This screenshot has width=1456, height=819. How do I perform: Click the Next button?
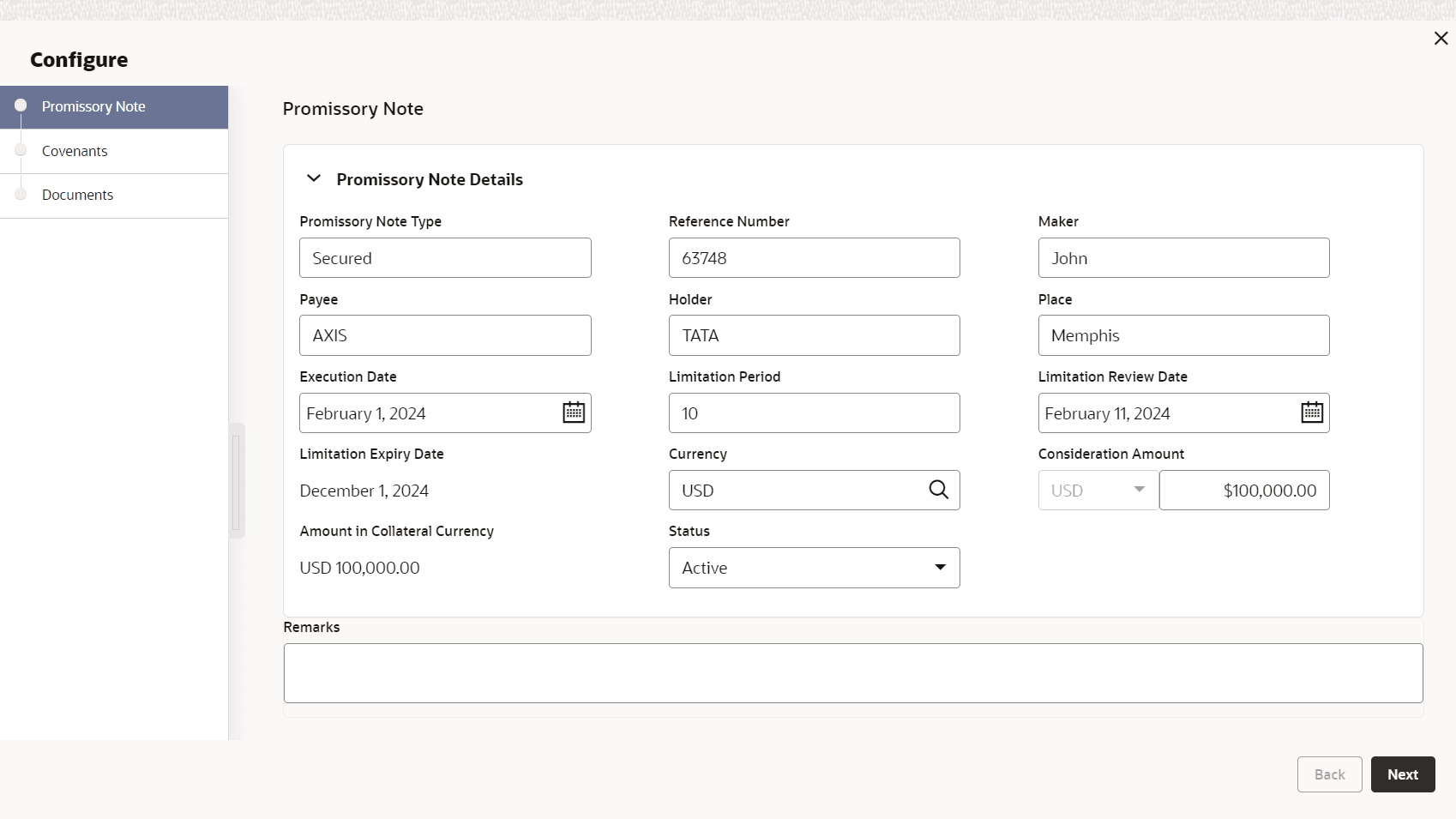[x=1402, y=774]
